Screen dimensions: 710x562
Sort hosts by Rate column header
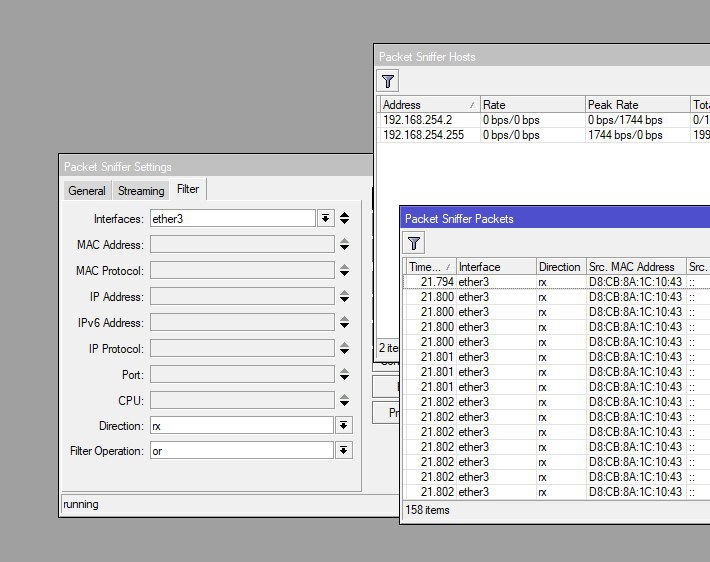click(532, 105)
